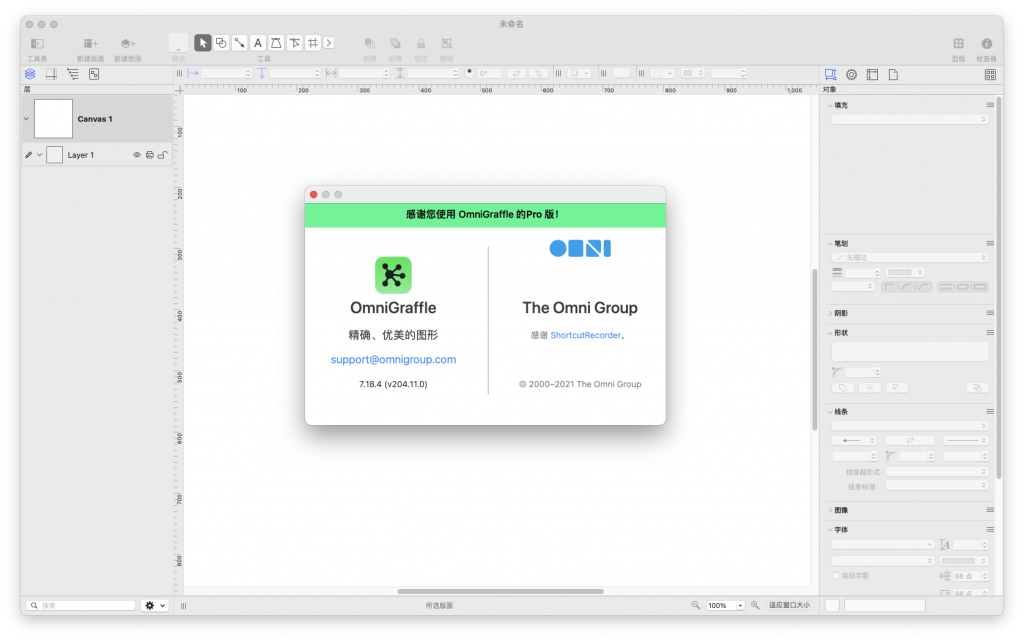The height and width of the screenshot is (641, 1024).
Task: Collapse the 笔划 stroke section
Action: coord(830,243)
